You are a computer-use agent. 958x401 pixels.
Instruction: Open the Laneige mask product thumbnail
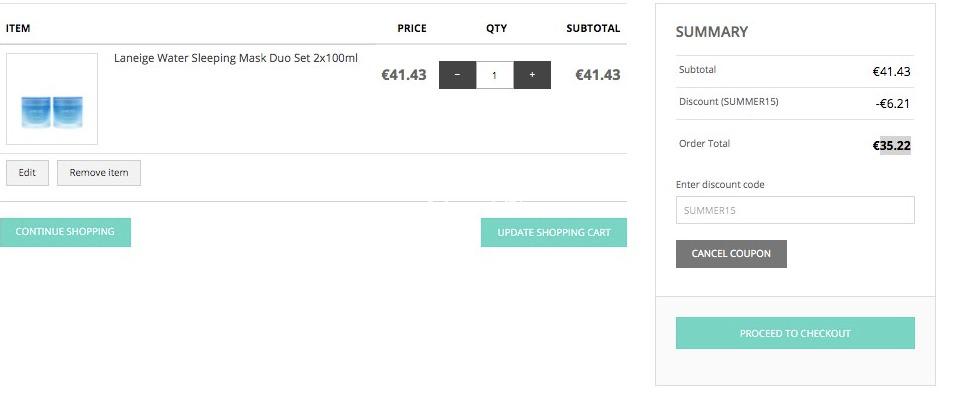tap(52, 99)
